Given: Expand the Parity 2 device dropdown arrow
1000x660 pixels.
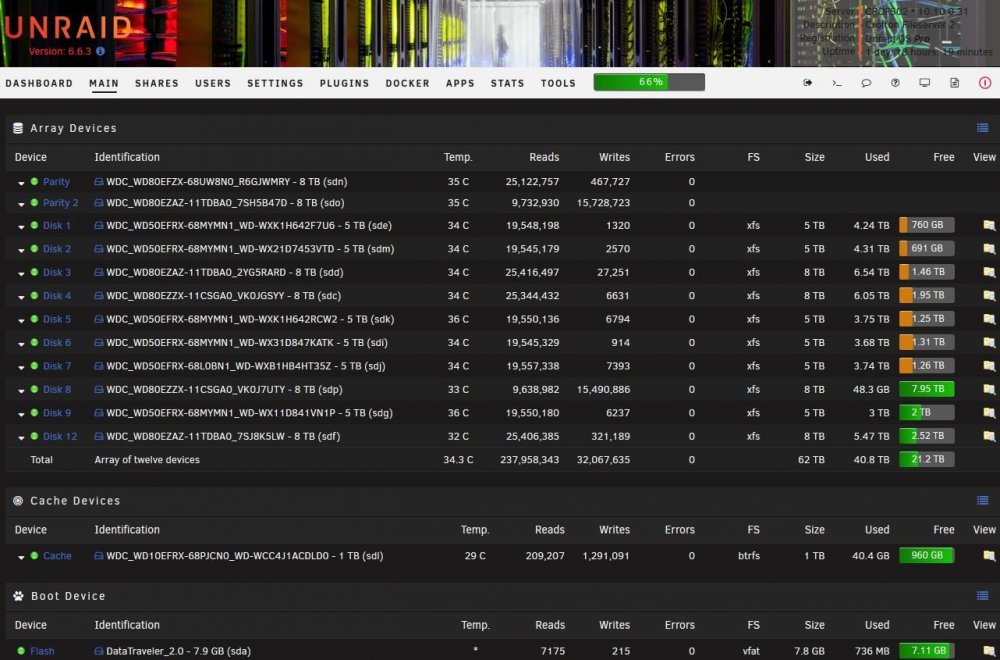Looking at the screenshot, I should (x=21, y=204).
